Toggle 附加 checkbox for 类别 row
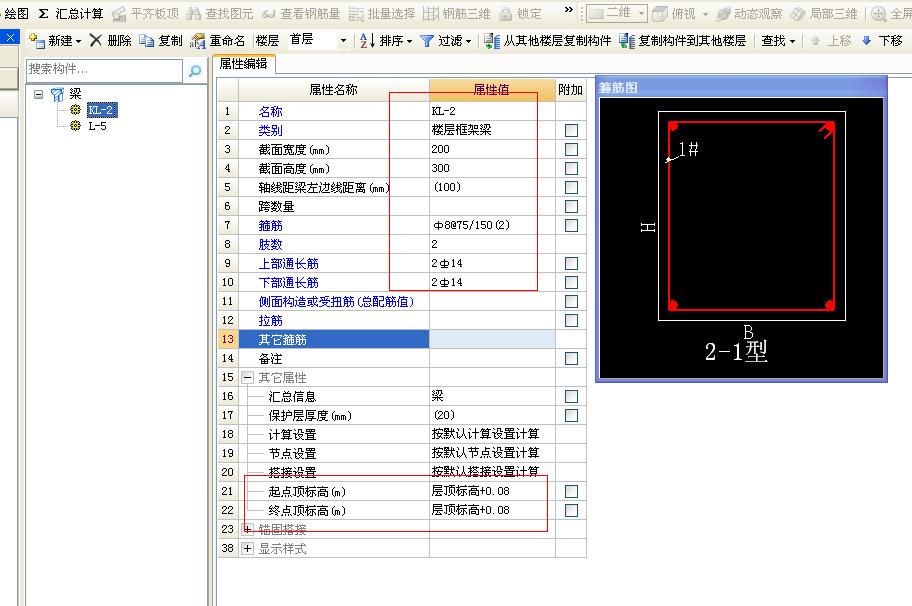 coord(571,130)
